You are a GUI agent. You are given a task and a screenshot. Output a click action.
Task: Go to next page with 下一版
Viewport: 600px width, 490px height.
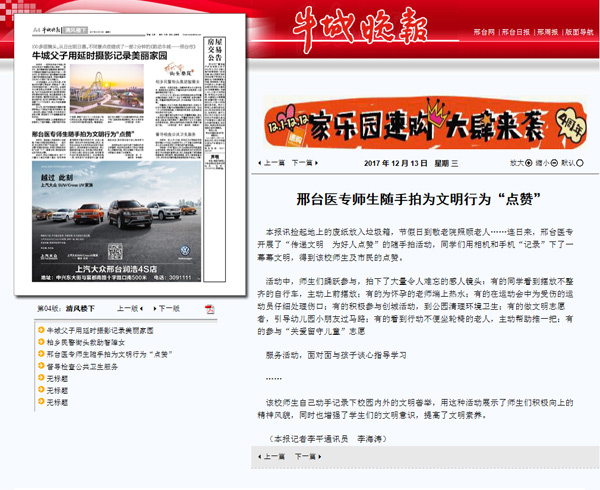point(162,309)
